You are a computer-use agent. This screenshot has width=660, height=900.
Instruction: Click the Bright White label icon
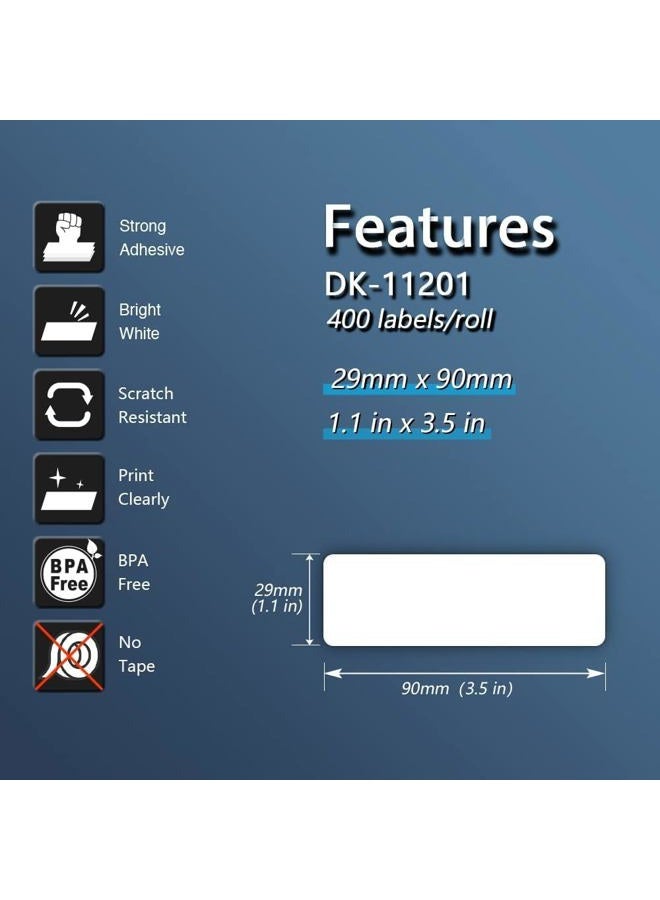click(x=69, y=321)
